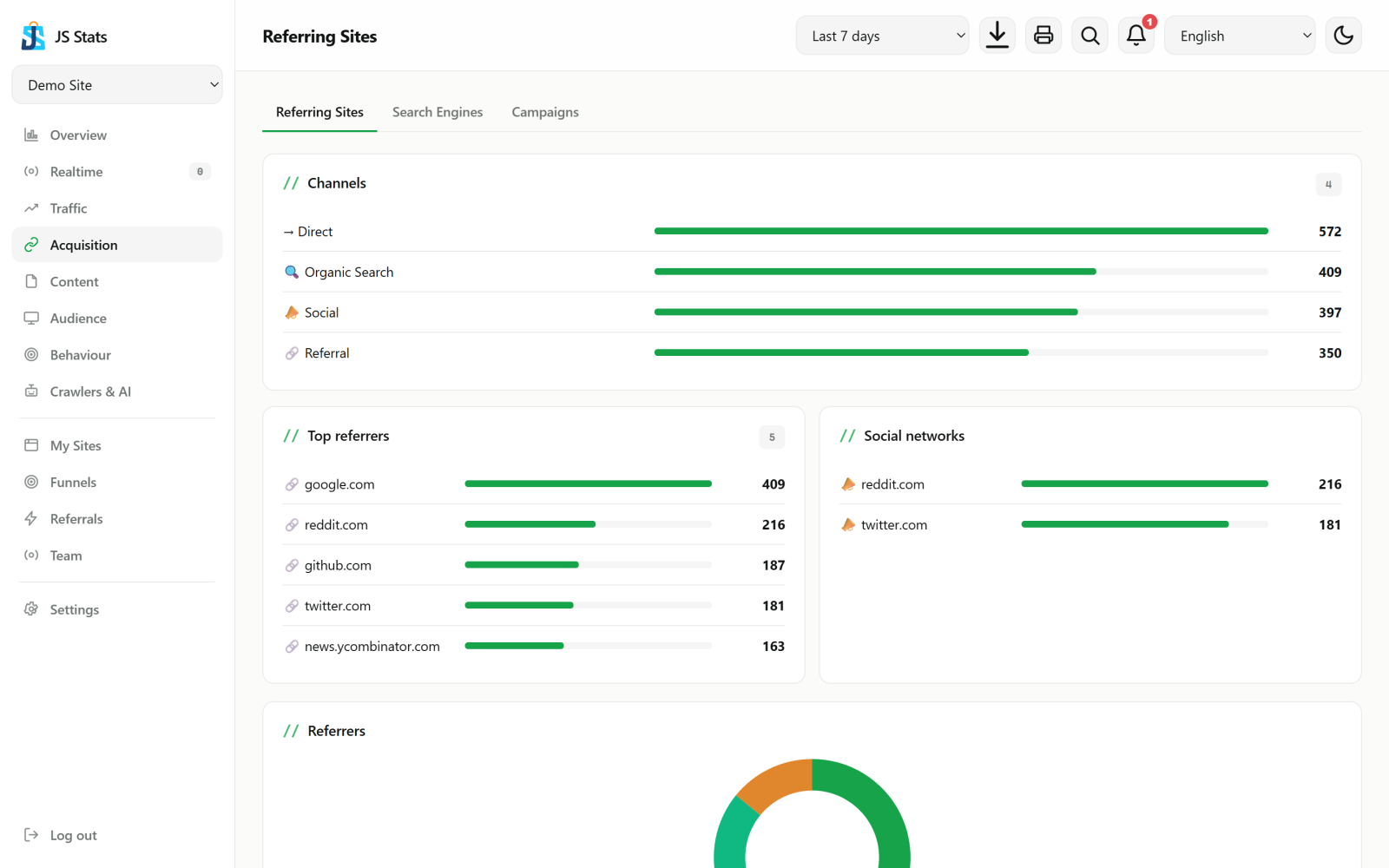Open Content page from sidebar
Screen dimensions: 1389x868
click(x=117, y=281)
